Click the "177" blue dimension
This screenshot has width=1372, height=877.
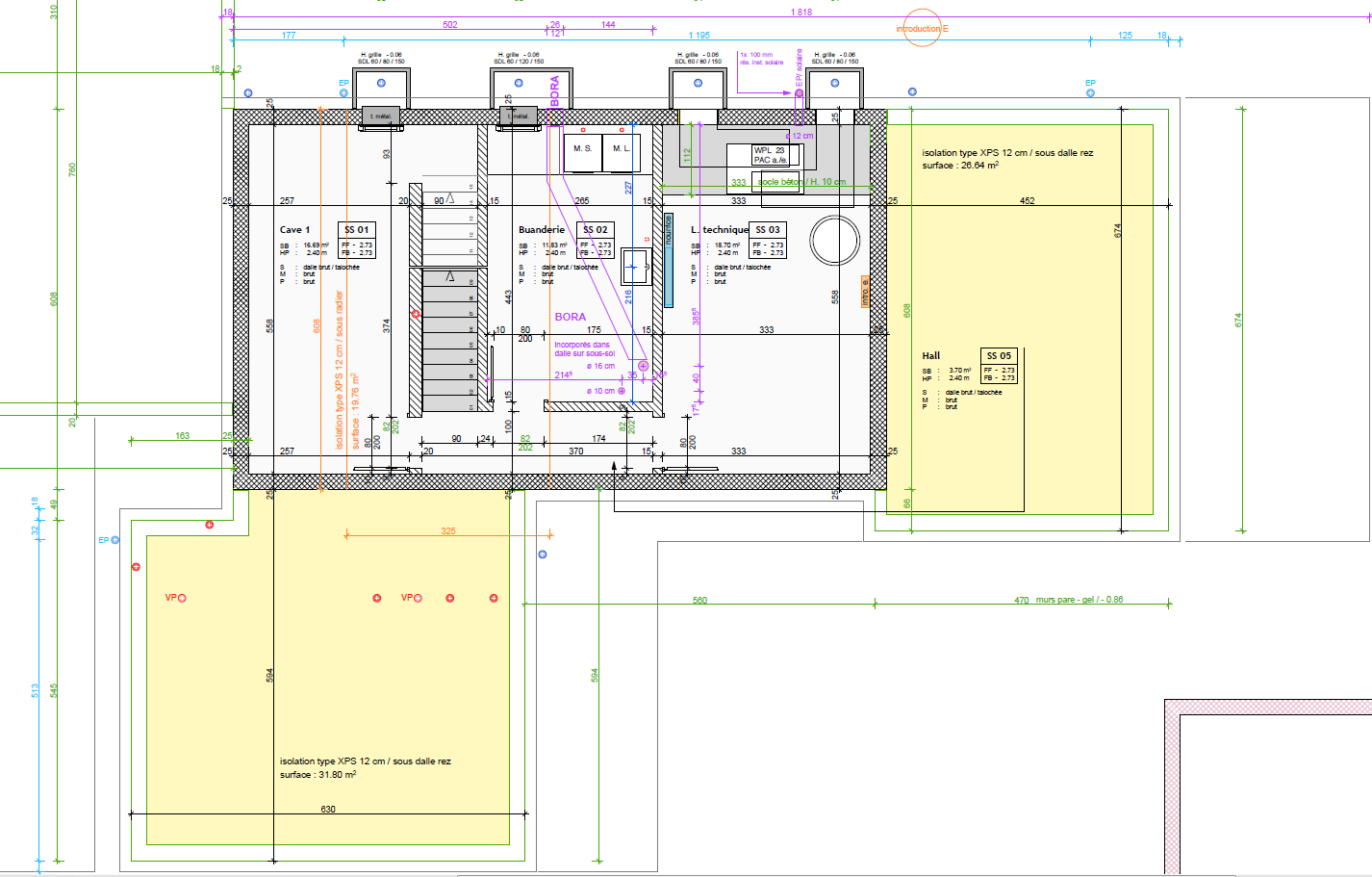tap(289, 36)
